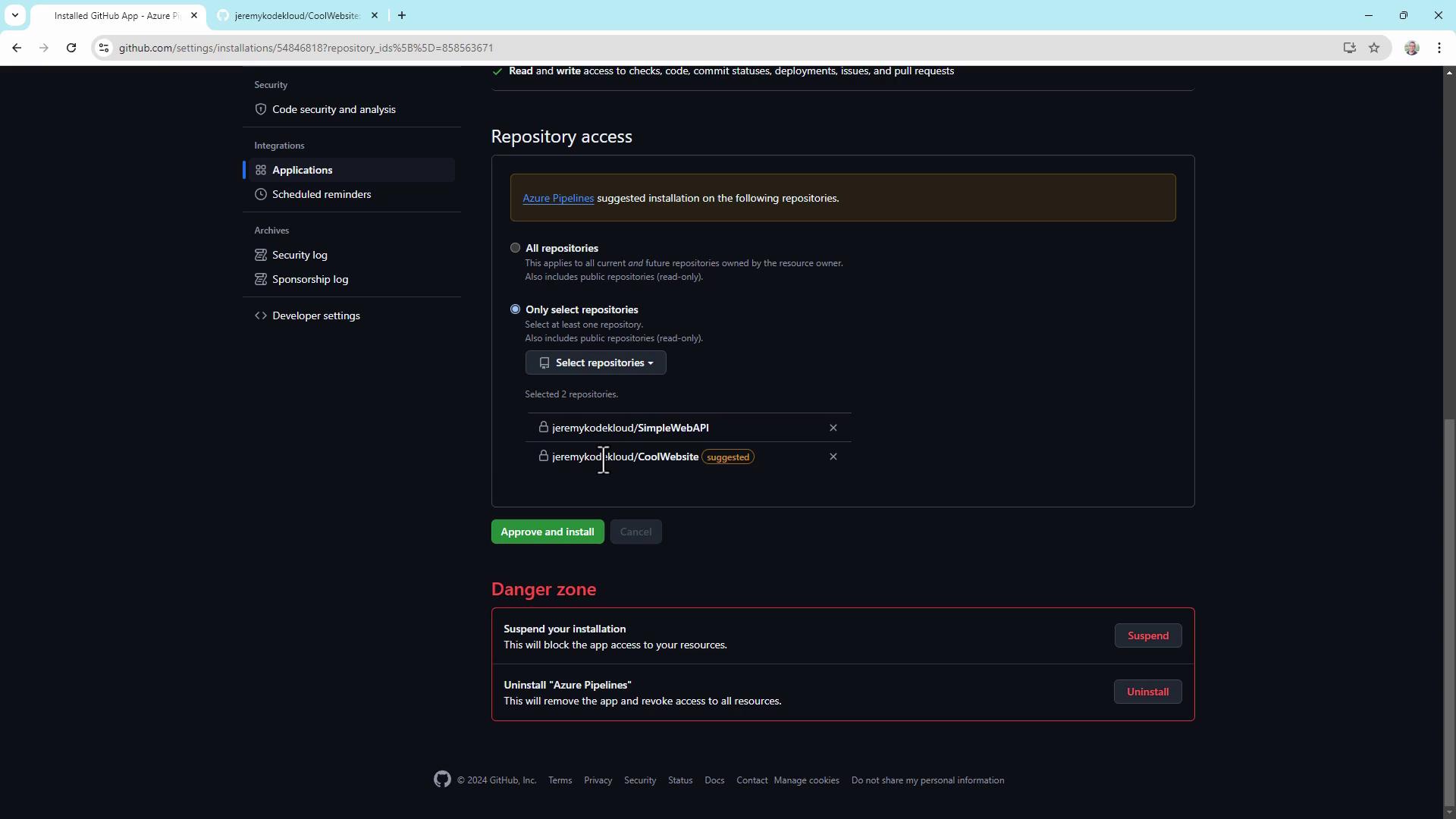
Task: Open the jeremykodekloud/SimpleWebAPI repository entry
Action: [630, 428]
